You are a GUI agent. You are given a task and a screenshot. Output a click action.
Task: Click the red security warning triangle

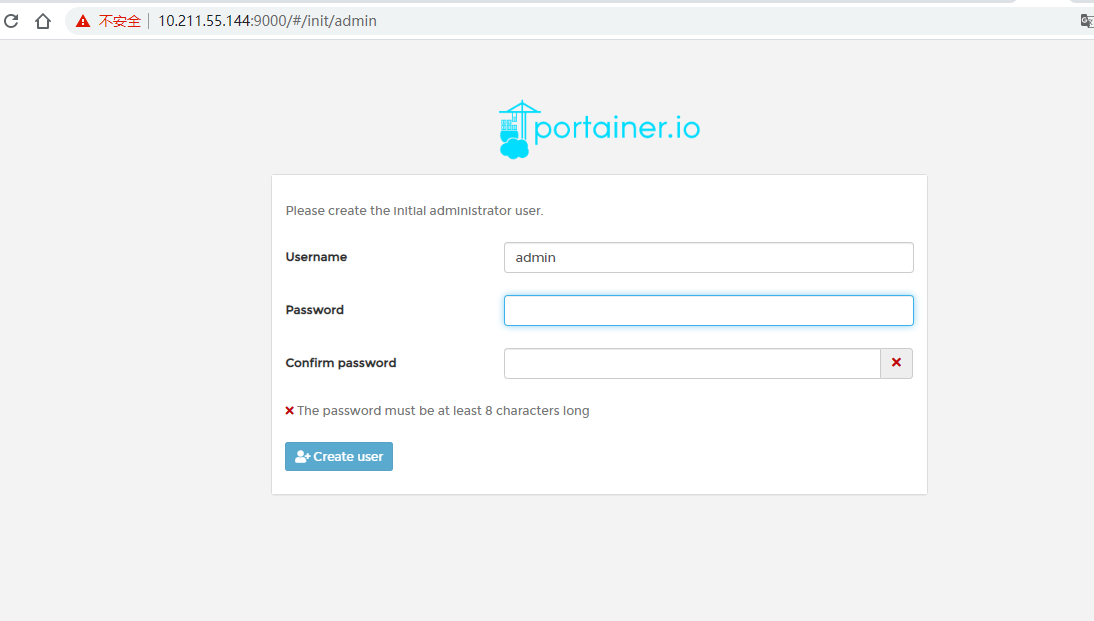coord(83,21)
